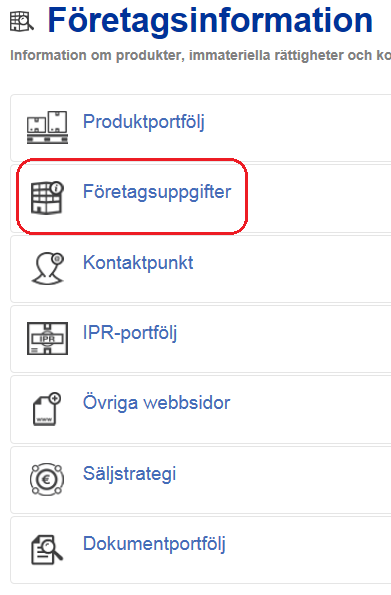Click the small building icon beside the page title
The width and height of the screenshot is (391, 595).
pos(22,21)
